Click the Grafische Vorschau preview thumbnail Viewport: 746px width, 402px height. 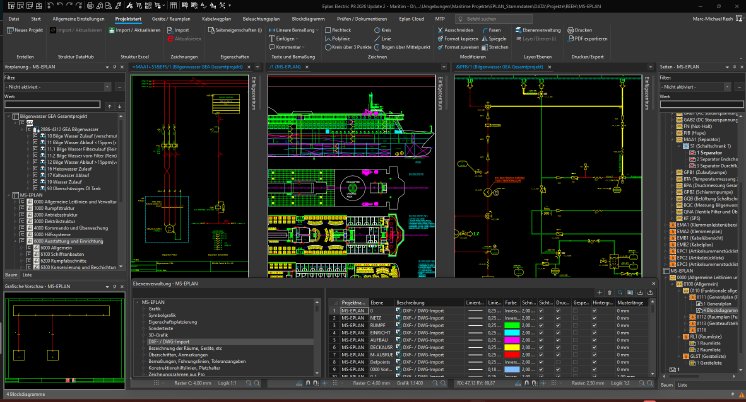click(x=64, y=341)
